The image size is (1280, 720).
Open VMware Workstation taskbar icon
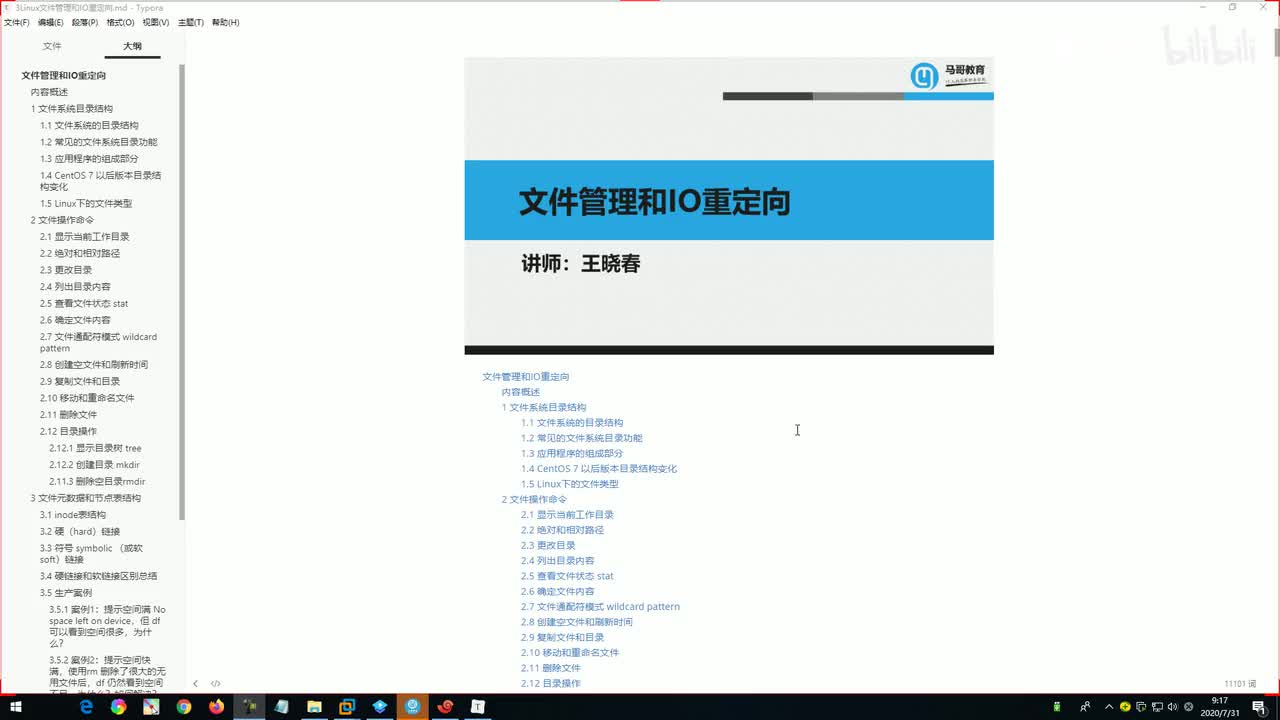tap(347, 707)
